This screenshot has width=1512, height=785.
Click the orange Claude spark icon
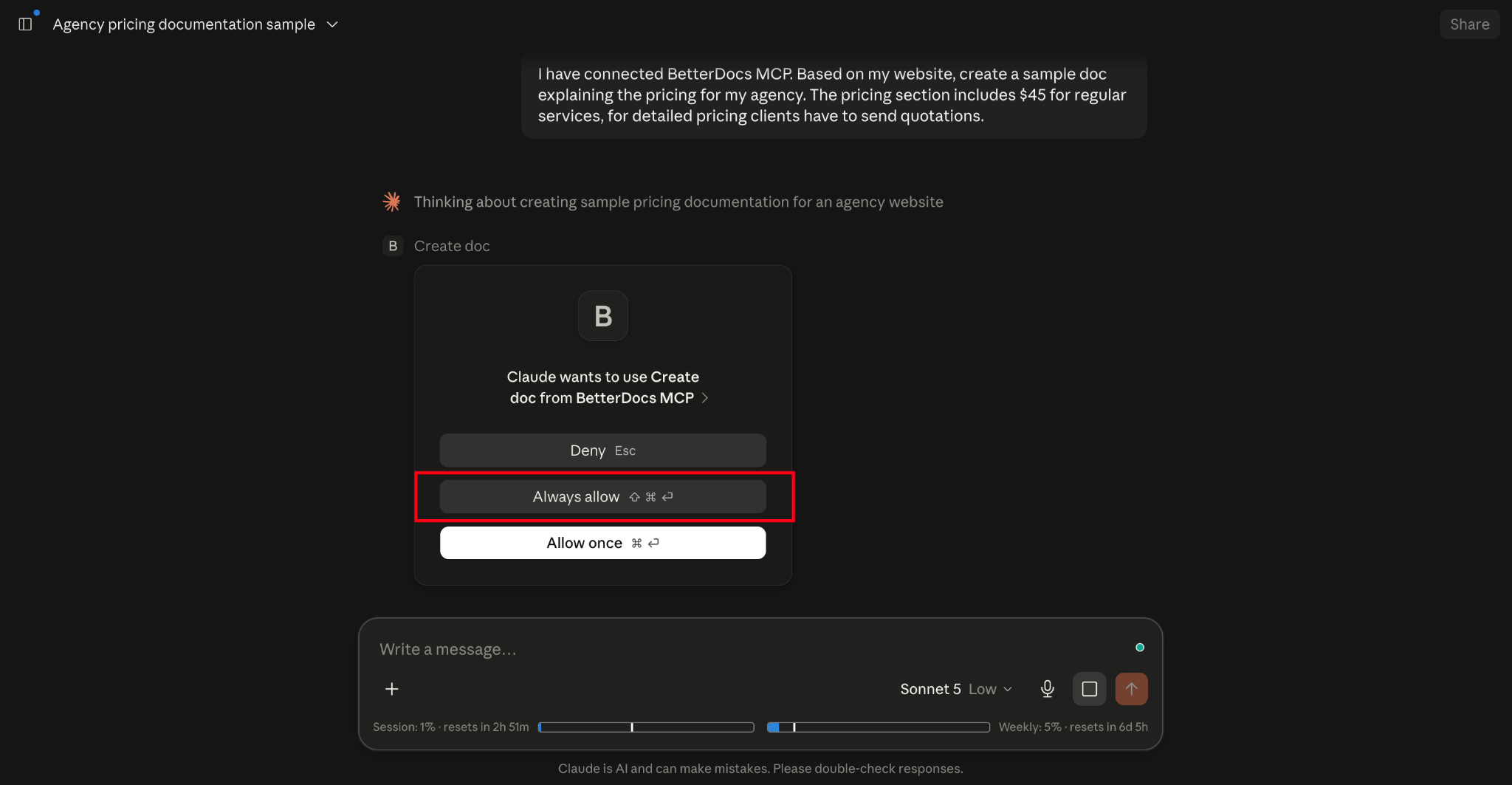point(392,202)
